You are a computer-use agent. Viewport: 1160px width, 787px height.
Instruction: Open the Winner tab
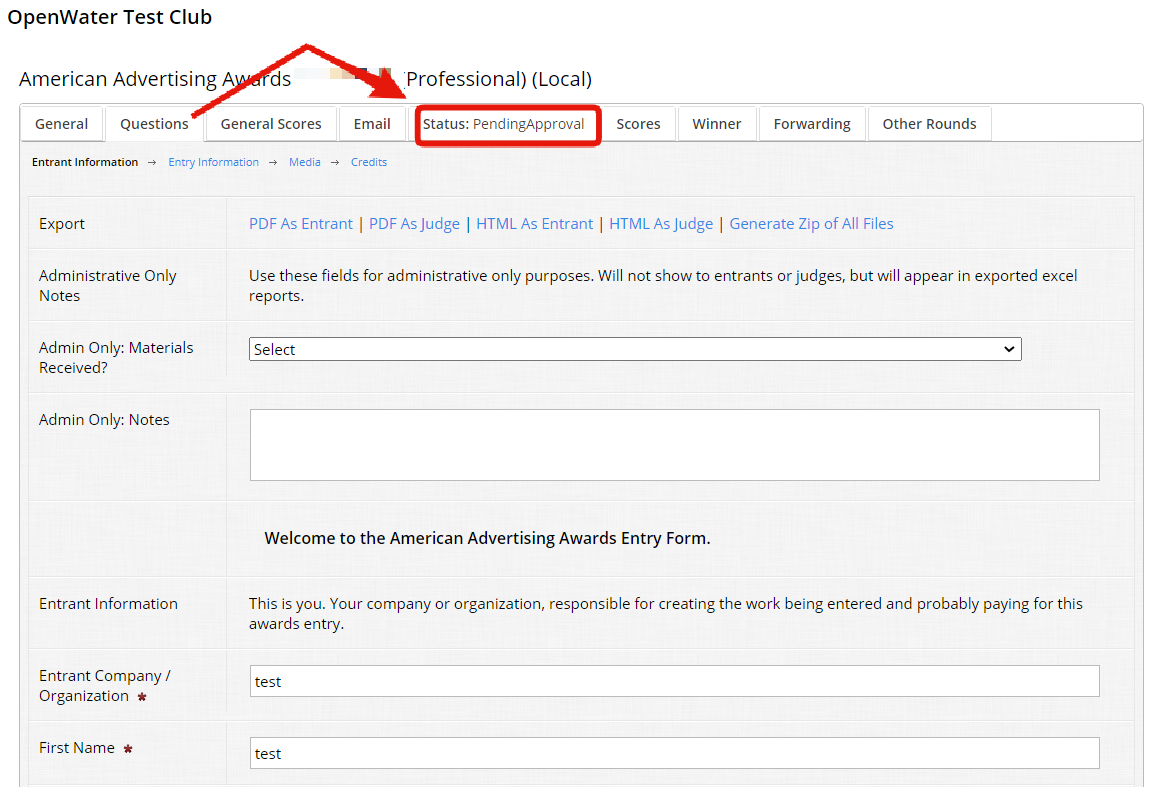717,124
